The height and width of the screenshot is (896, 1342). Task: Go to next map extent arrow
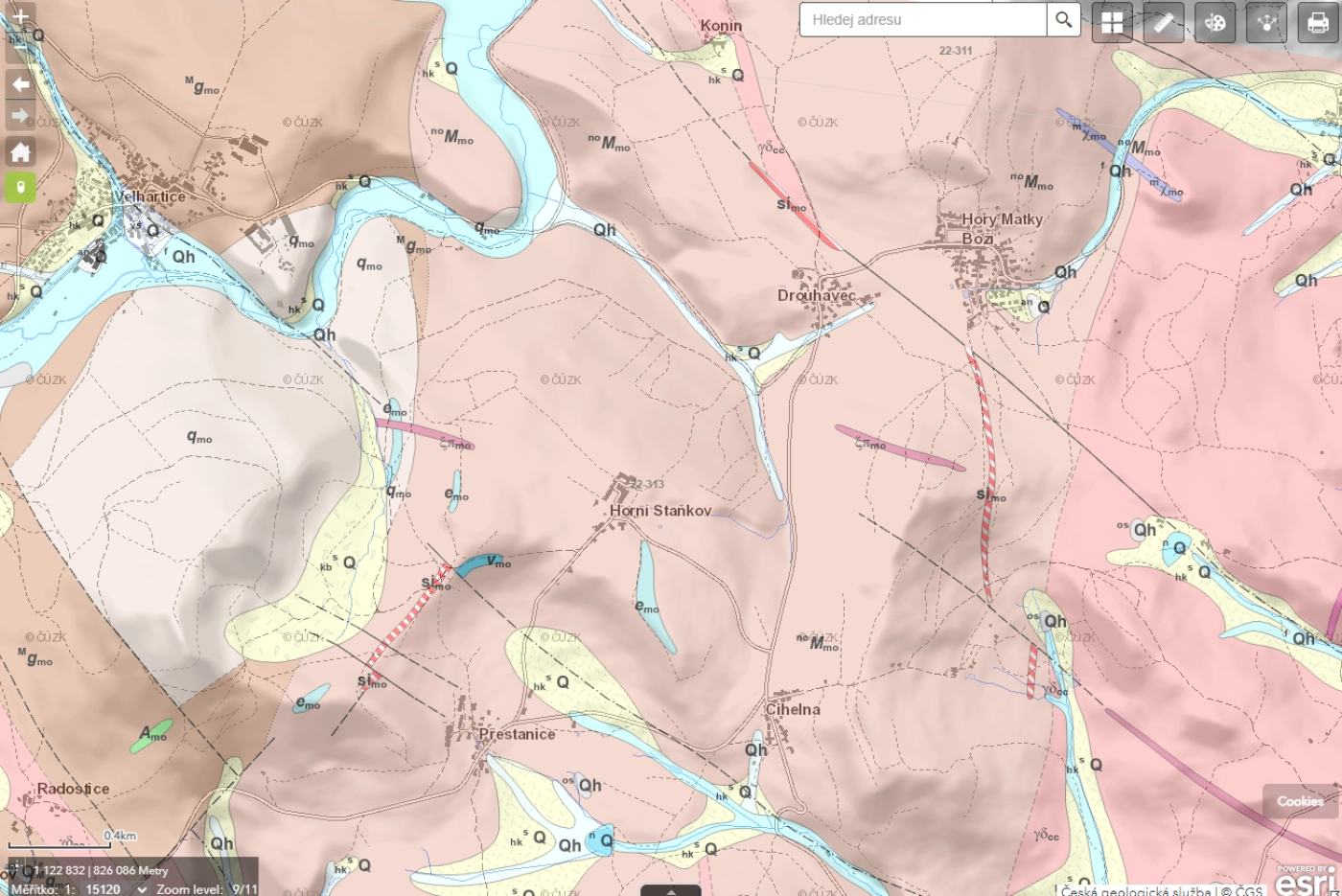tap(20, 116)
